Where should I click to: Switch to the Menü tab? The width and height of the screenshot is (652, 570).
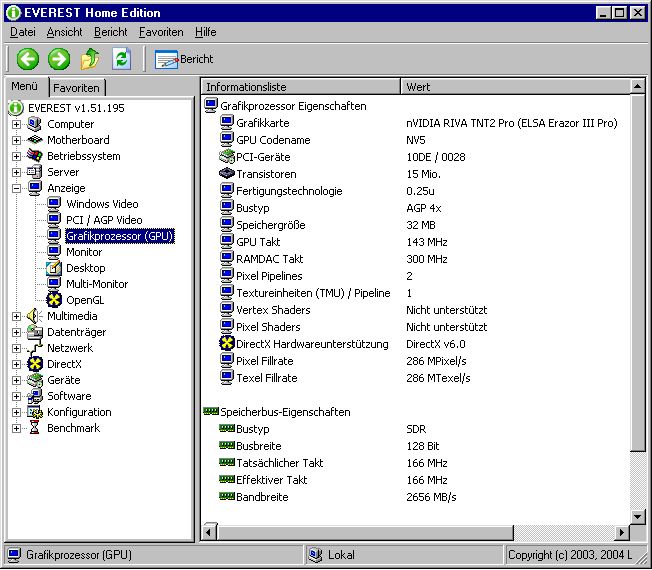(25, 86)
